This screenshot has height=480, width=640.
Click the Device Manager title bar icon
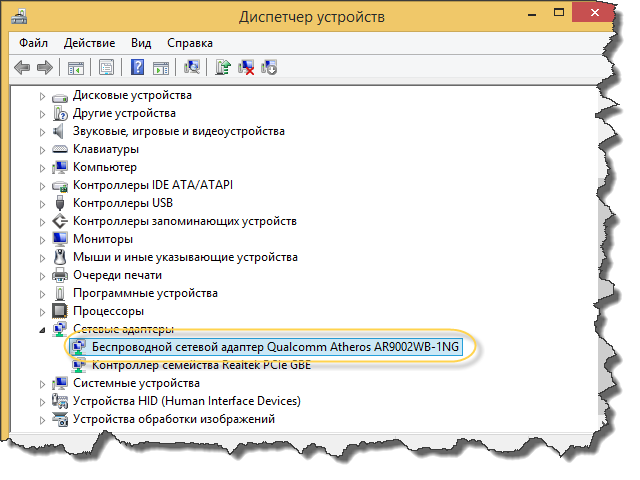click(19, 17)
